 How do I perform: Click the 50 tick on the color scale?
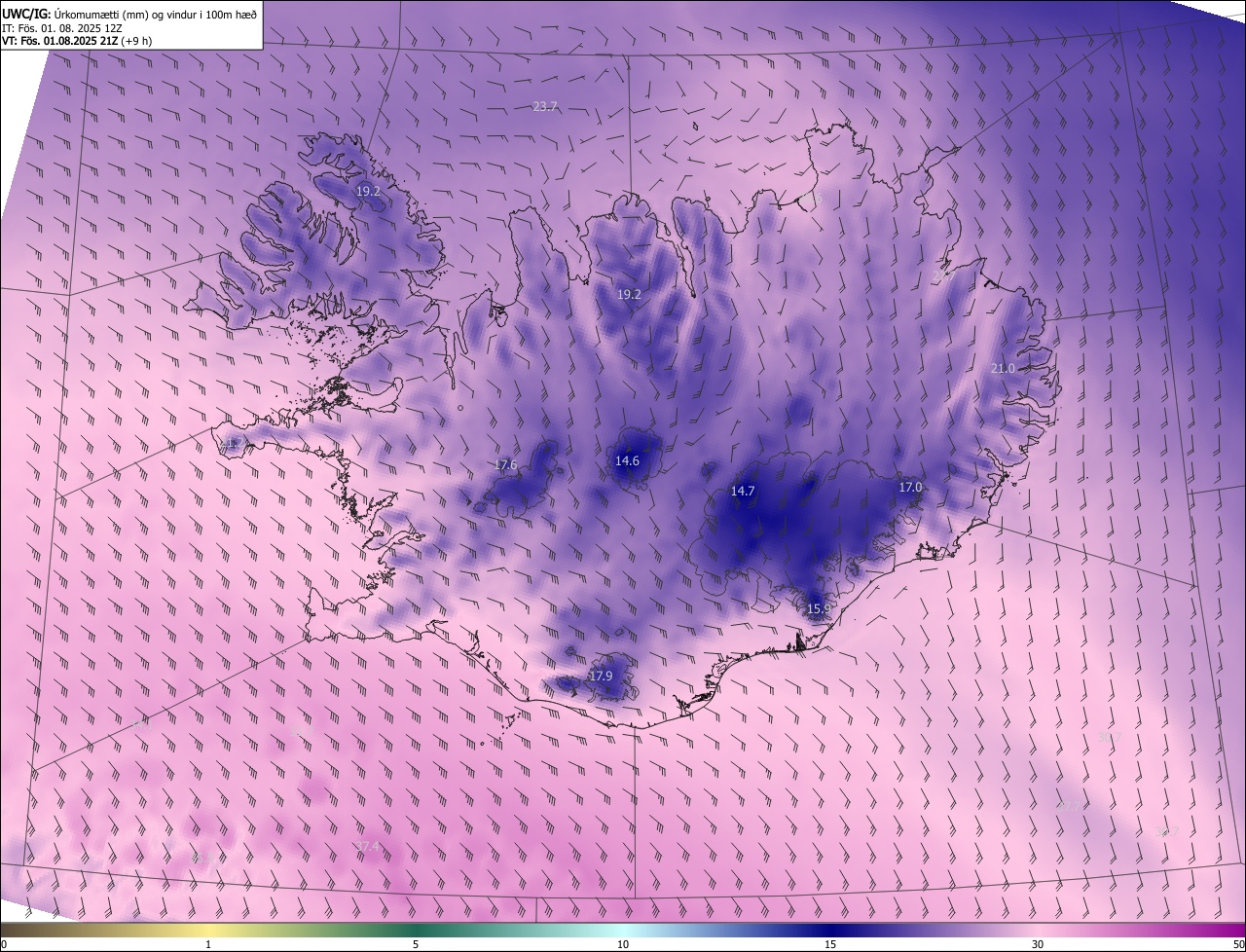click(x=1238, y=944)
